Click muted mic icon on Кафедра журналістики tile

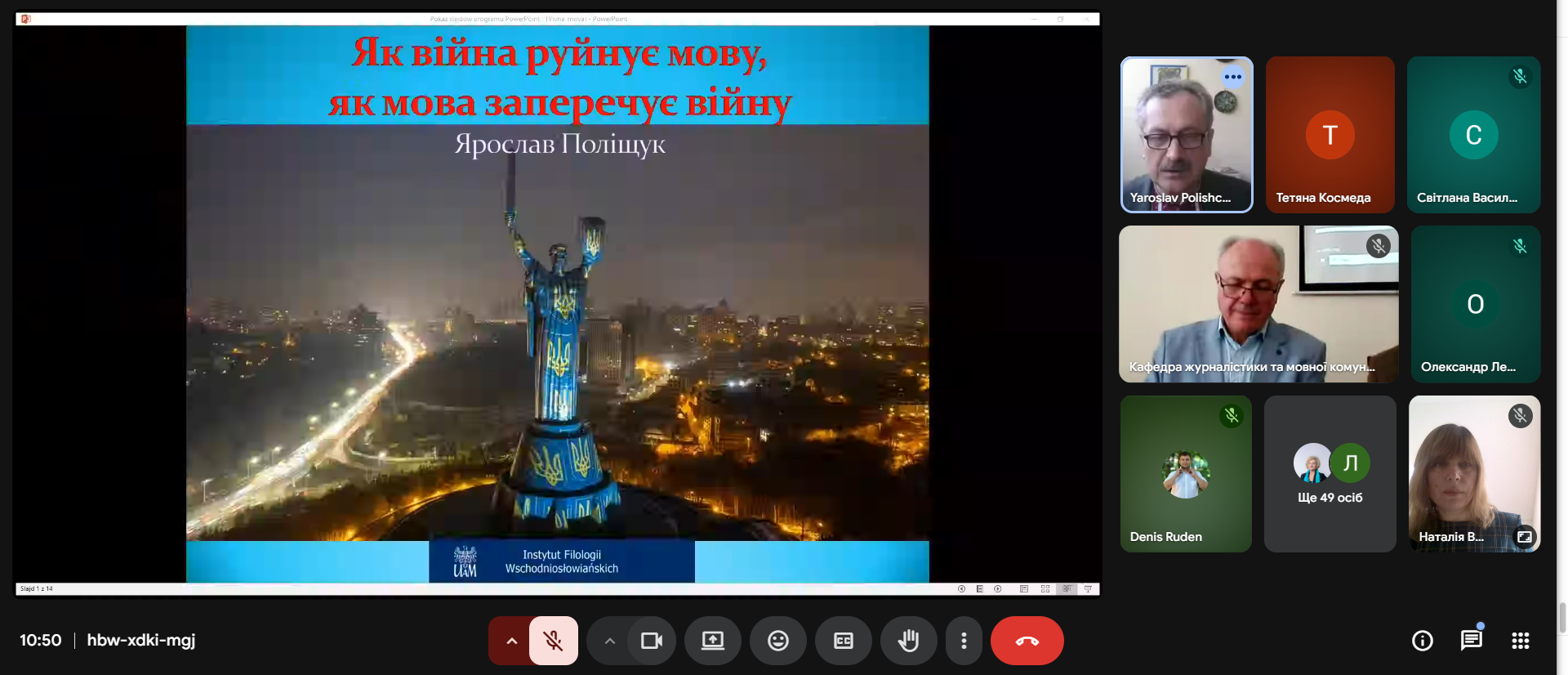1379,246
